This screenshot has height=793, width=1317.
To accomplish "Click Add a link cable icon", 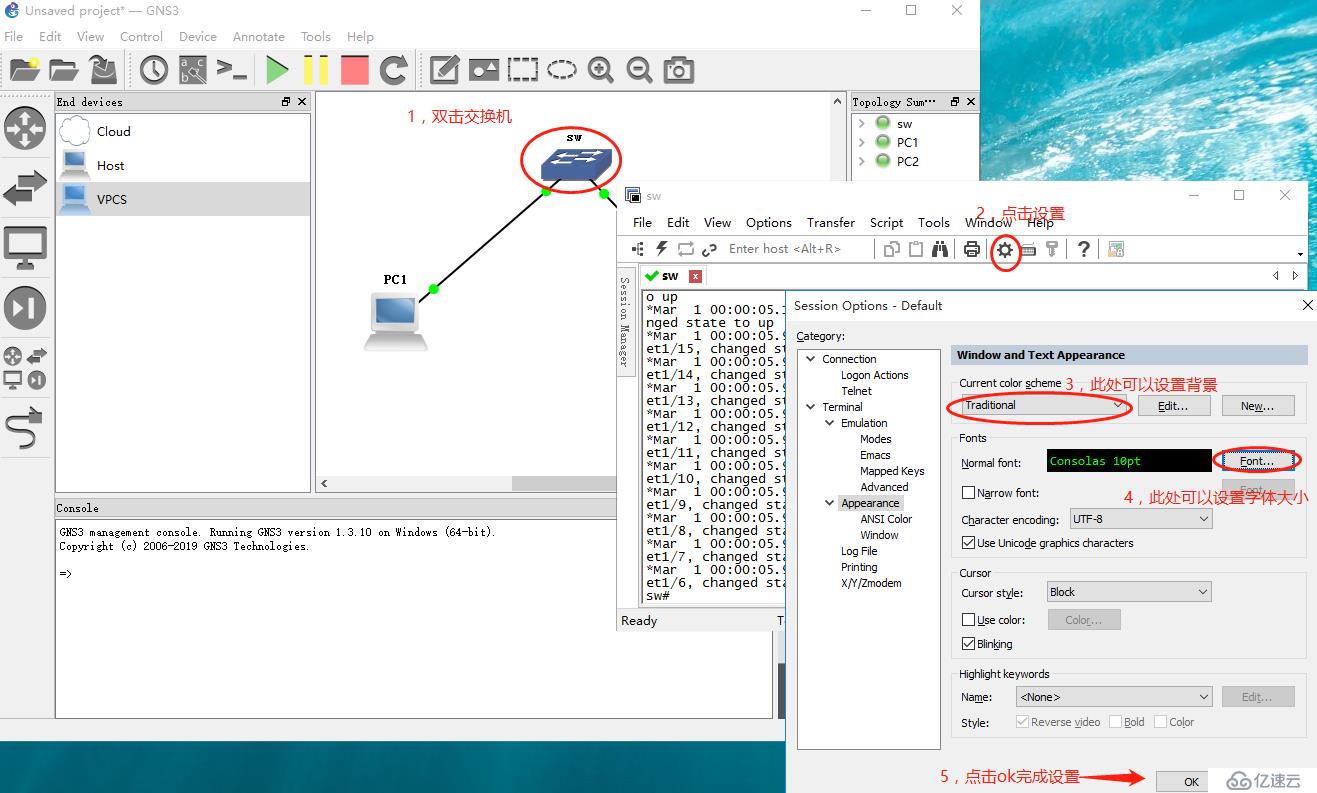I will [25, 428].
